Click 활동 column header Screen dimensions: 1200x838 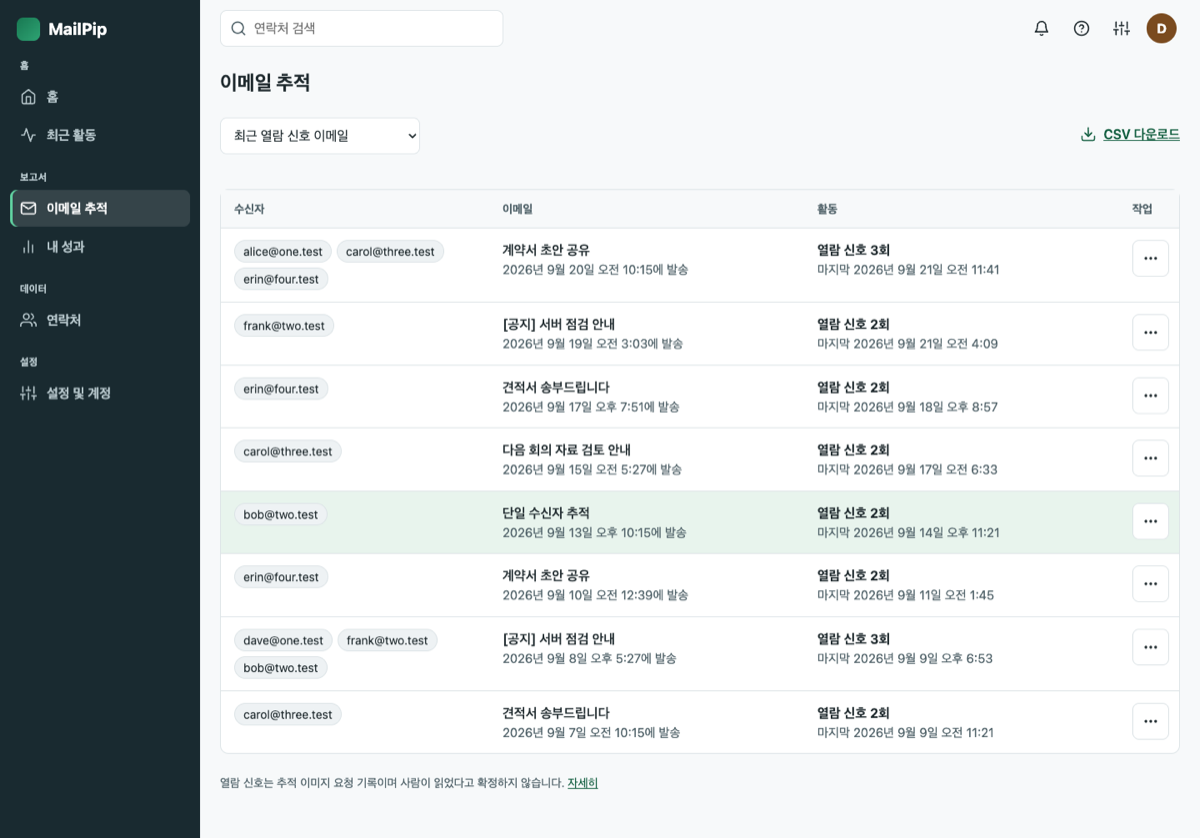click(827, 209)
